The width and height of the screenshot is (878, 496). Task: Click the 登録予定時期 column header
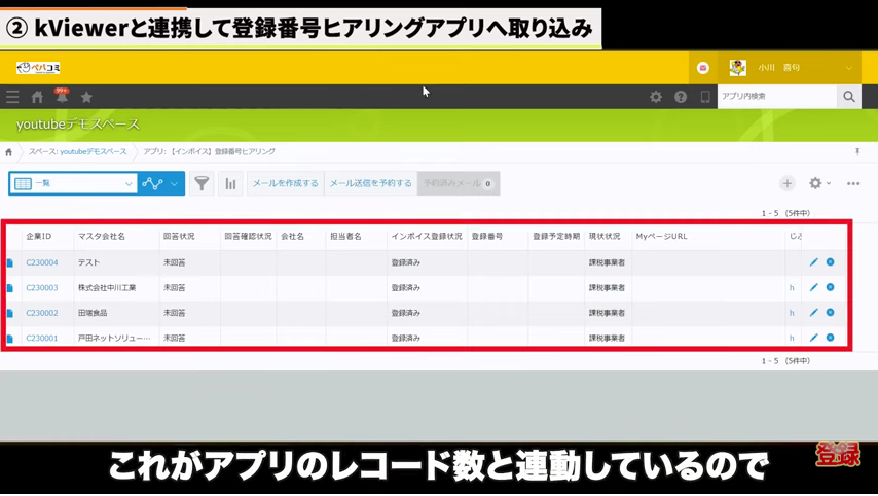tap(557, 237)
